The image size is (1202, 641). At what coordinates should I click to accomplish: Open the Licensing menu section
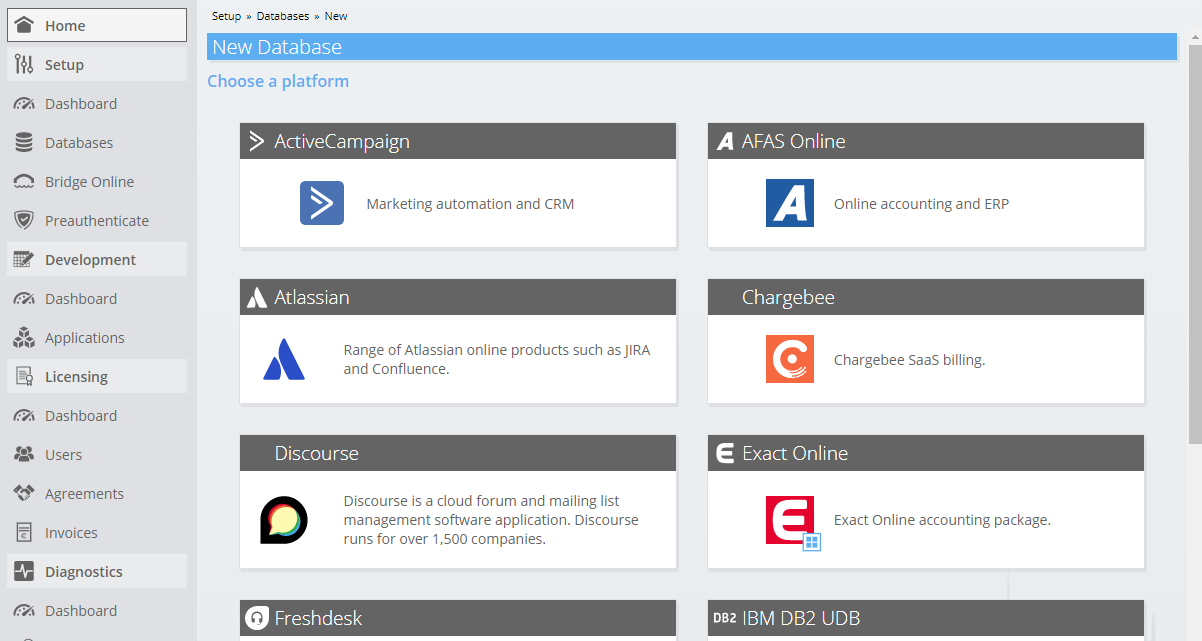click(97, 376)
